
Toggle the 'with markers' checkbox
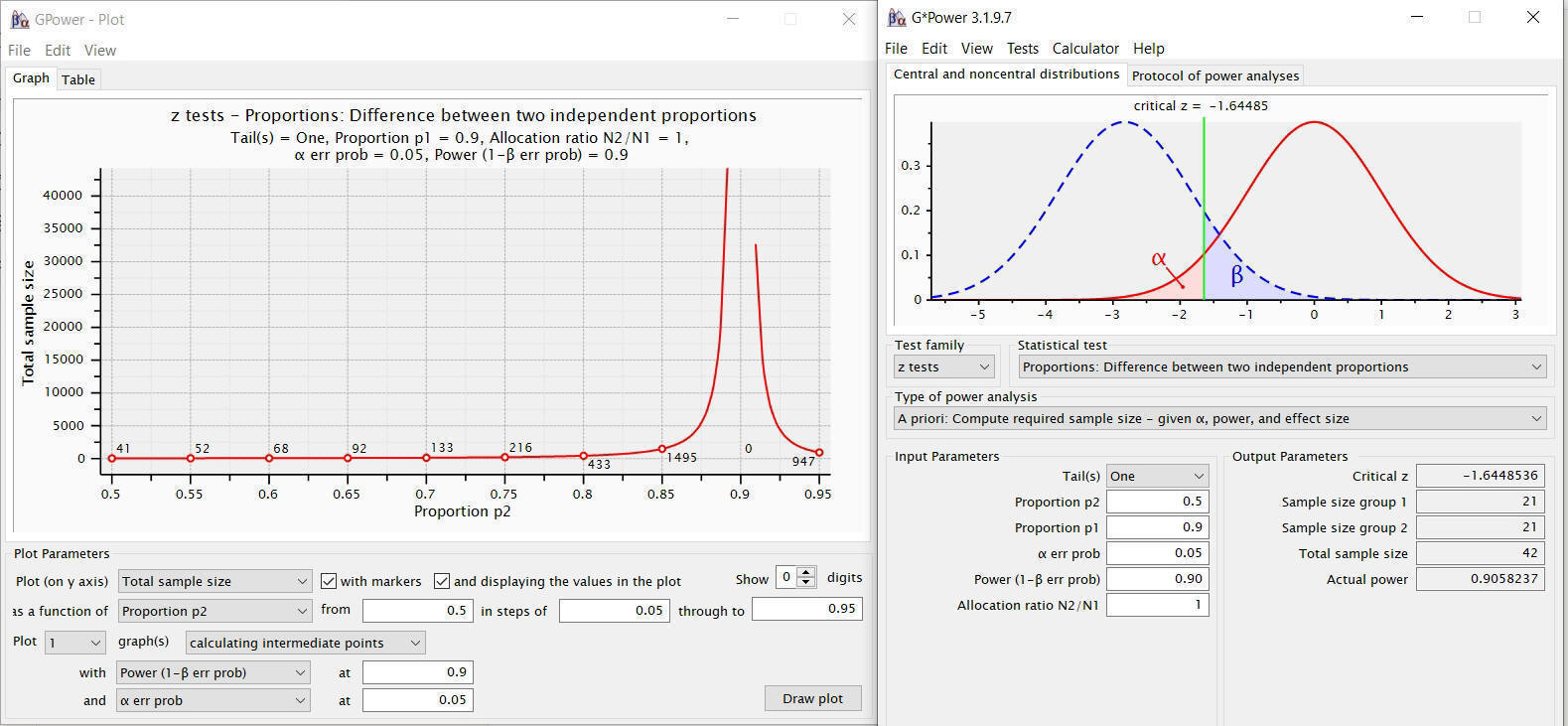(x=329, y=581)
